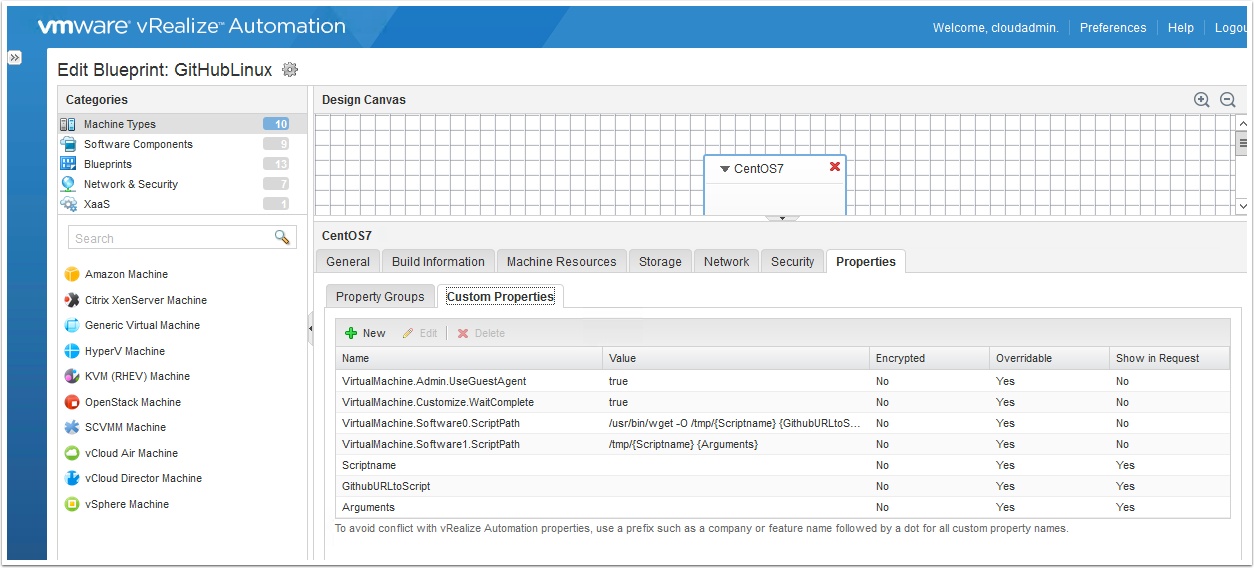The image size is (1254, 568).
Task: Click canvas scrollbar up arrow
Action: tap(1242, 123)
